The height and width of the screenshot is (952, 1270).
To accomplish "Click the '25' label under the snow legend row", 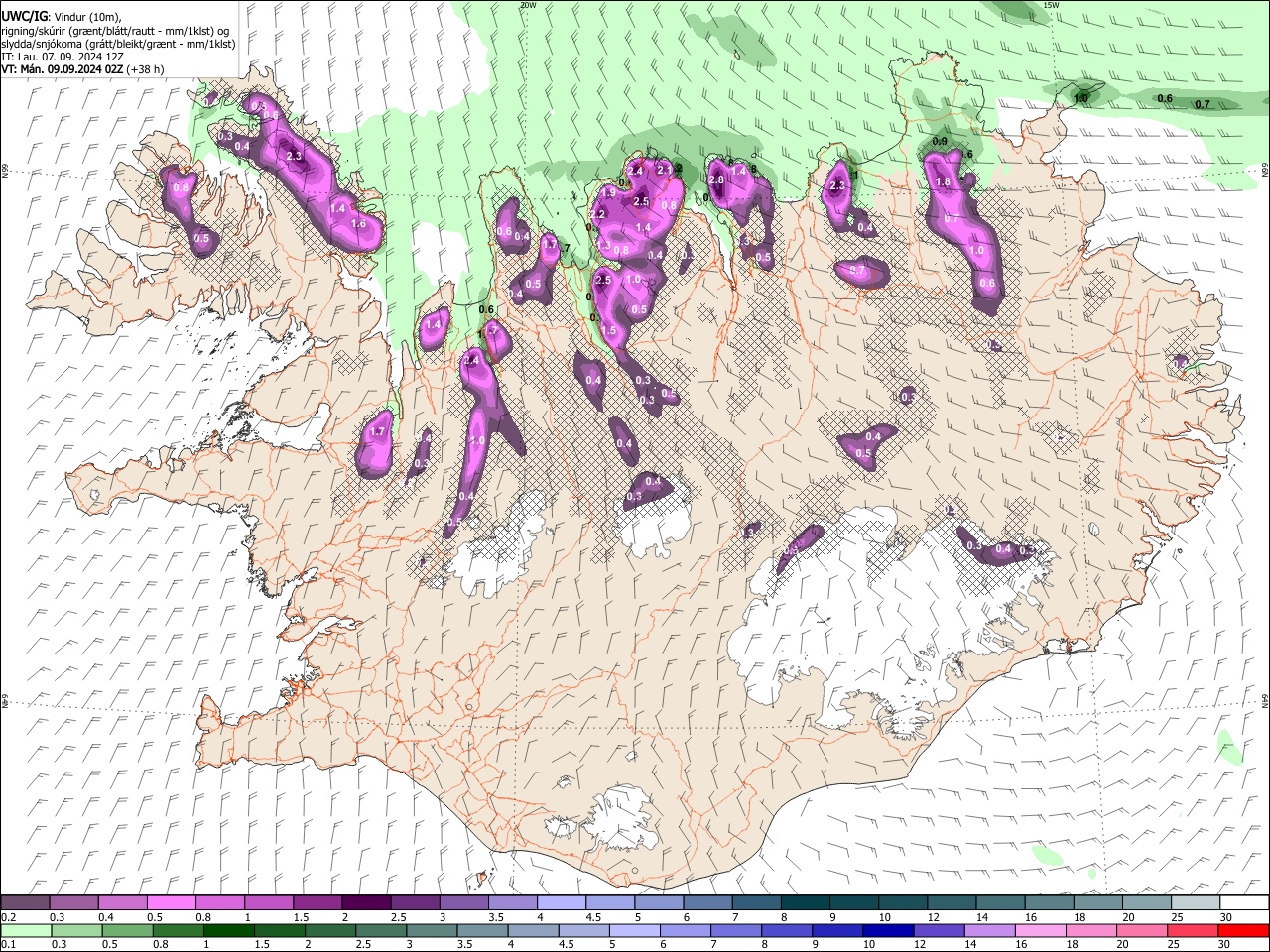I will coord(1175,917).
